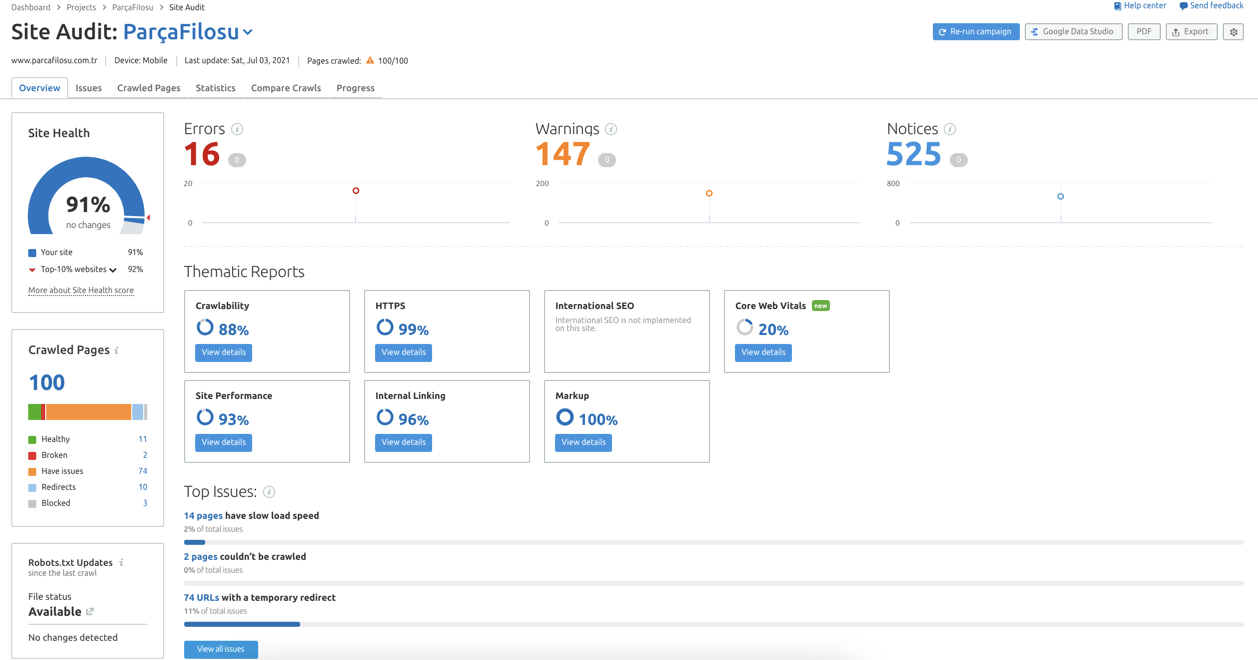The width and height of the screenshot is (1258, 660).
Task: Click the Healthy pages count 11
Action: 143,439
